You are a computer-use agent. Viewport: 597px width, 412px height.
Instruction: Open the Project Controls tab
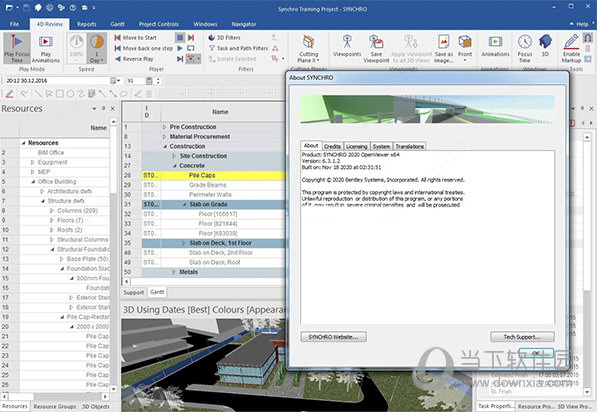coord(158,24)
